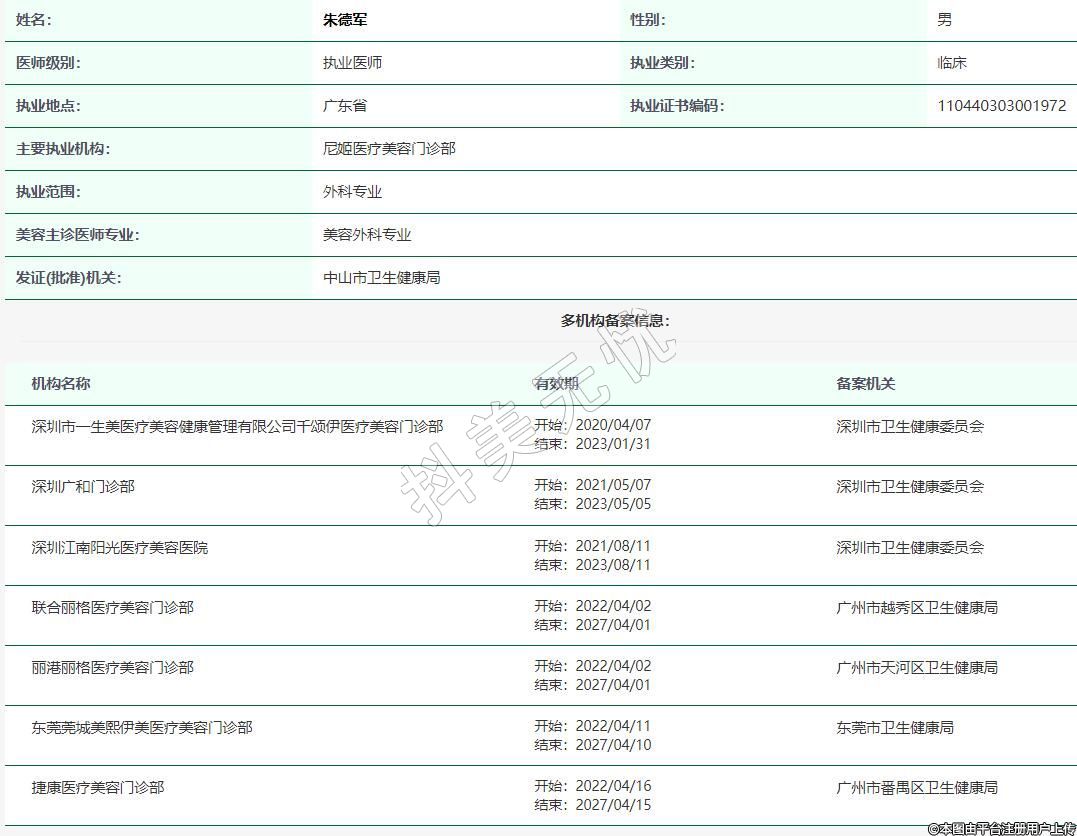Click the 外科专业 practice scope value
The image size is (1077, 836).
[352, 192]
